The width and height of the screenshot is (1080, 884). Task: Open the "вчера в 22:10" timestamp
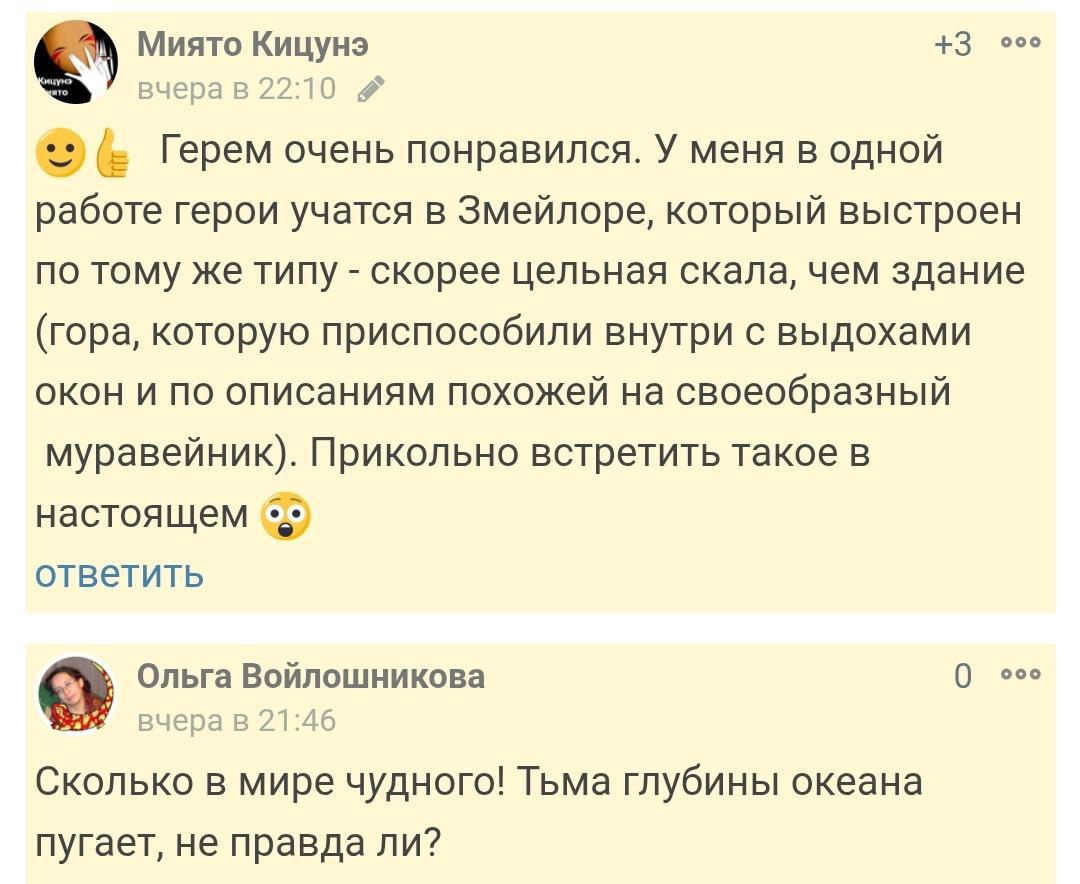236,89
